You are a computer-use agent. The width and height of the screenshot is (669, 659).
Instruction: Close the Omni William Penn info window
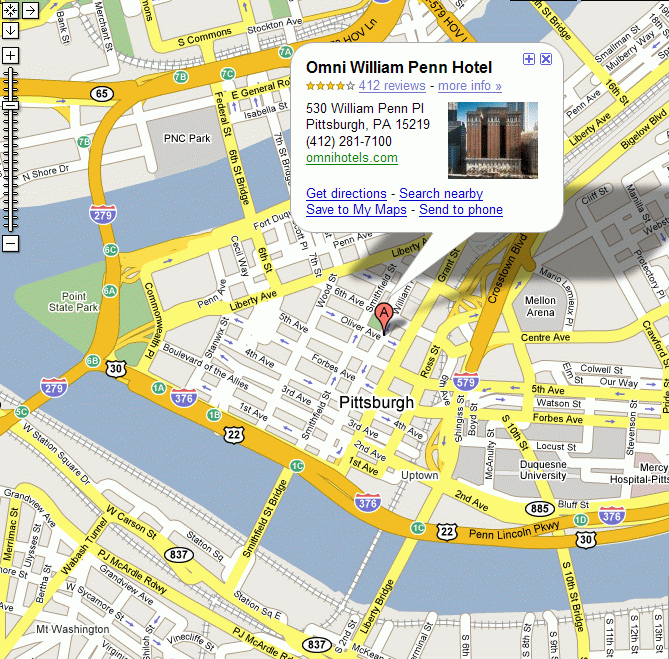point(546,59)
